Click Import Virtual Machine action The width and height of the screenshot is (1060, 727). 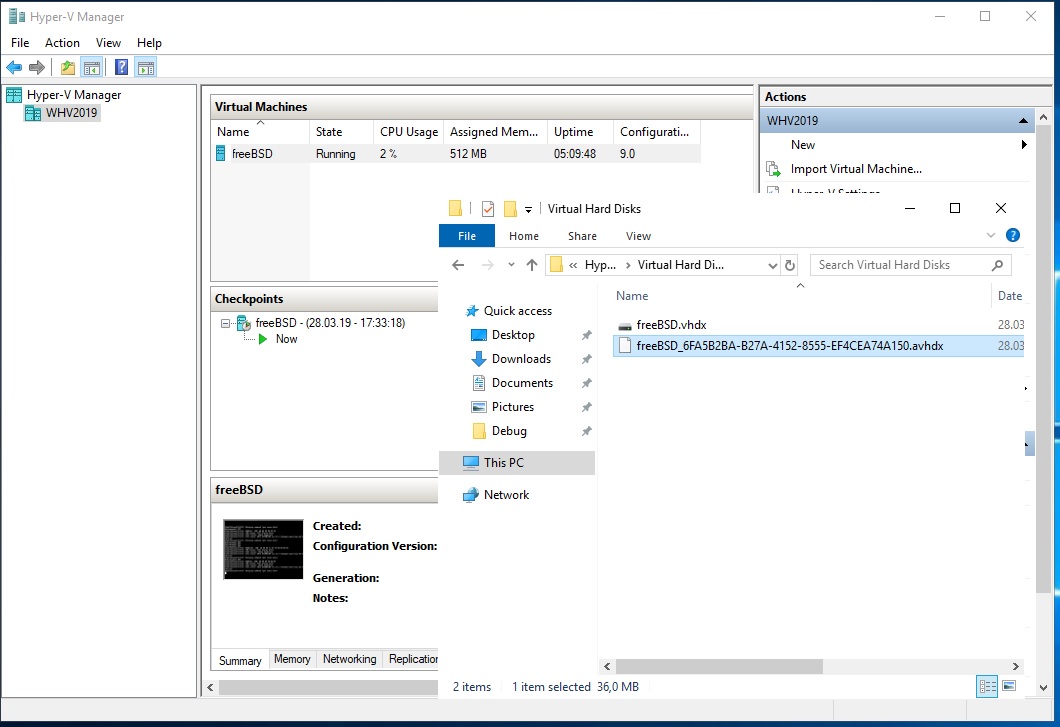point(856,169)
